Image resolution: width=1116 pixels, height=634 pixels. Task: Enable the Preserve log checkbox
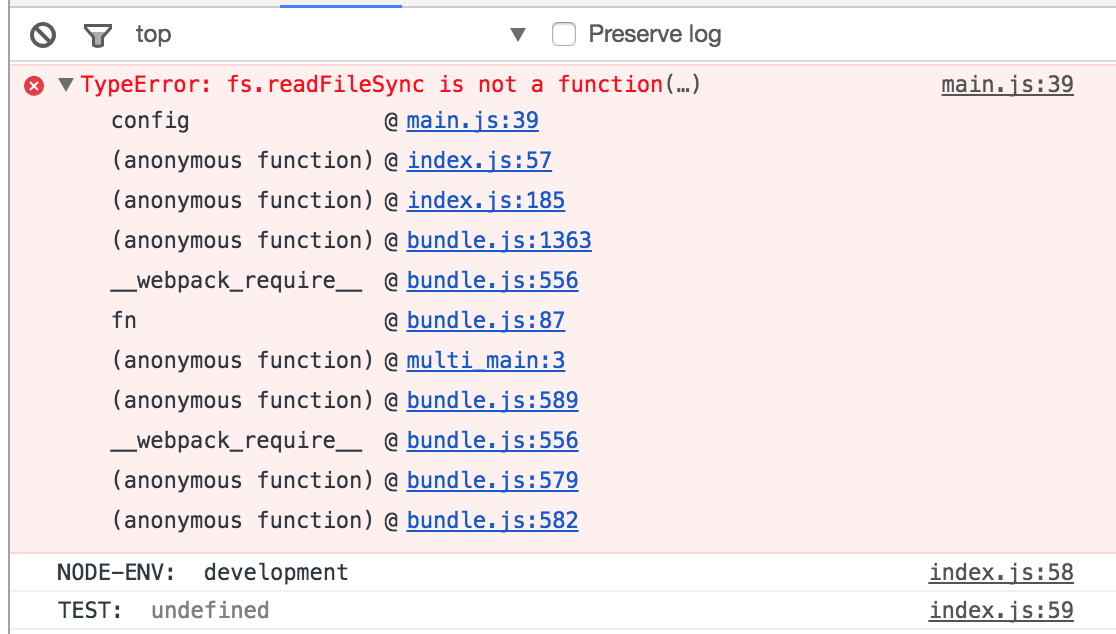pyautogui.click(x=564, y=35)
